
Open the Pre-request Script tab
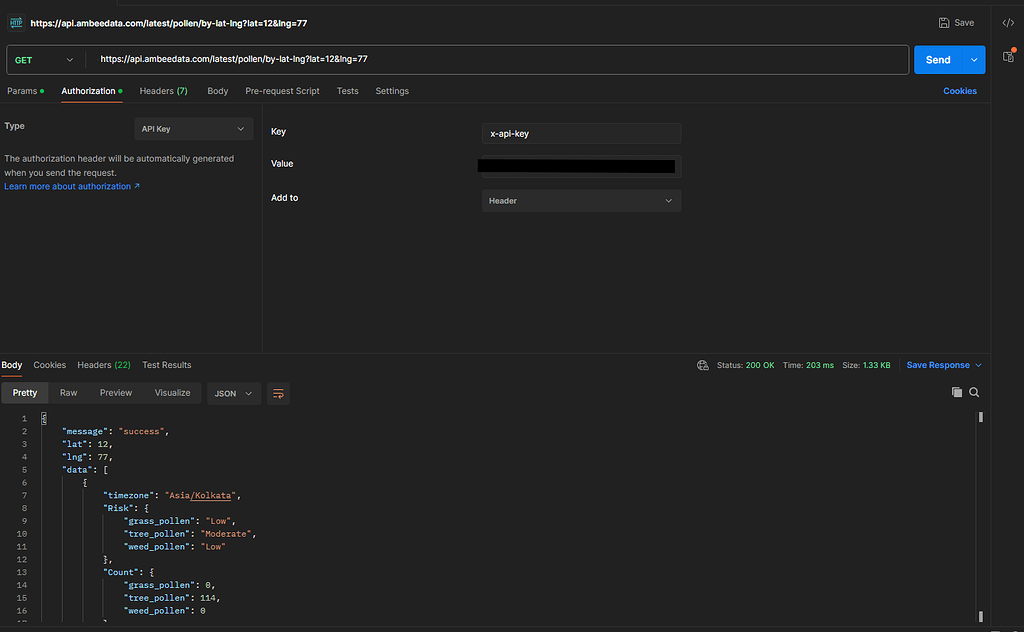[282, 90]
